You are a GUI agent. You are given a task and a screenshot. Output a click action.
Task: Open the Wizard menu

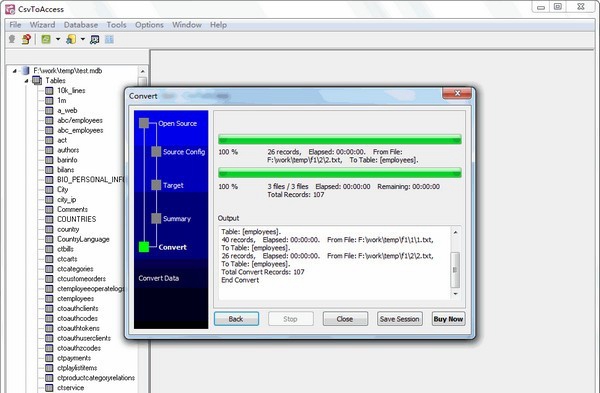pos(42,25)
